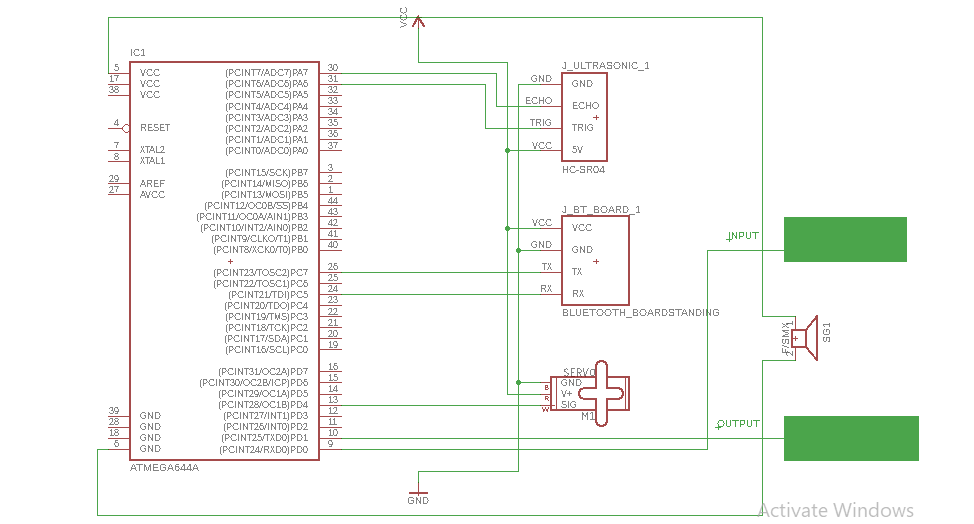Click the RESET pin inversion circle
Viewport: 974px width, 524px height.
pos(126,129)
